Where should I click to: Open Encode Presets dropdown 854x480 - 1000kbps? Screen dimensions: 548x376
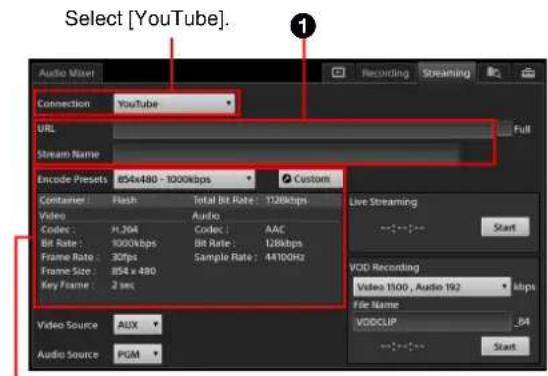[x=184, y=179]
